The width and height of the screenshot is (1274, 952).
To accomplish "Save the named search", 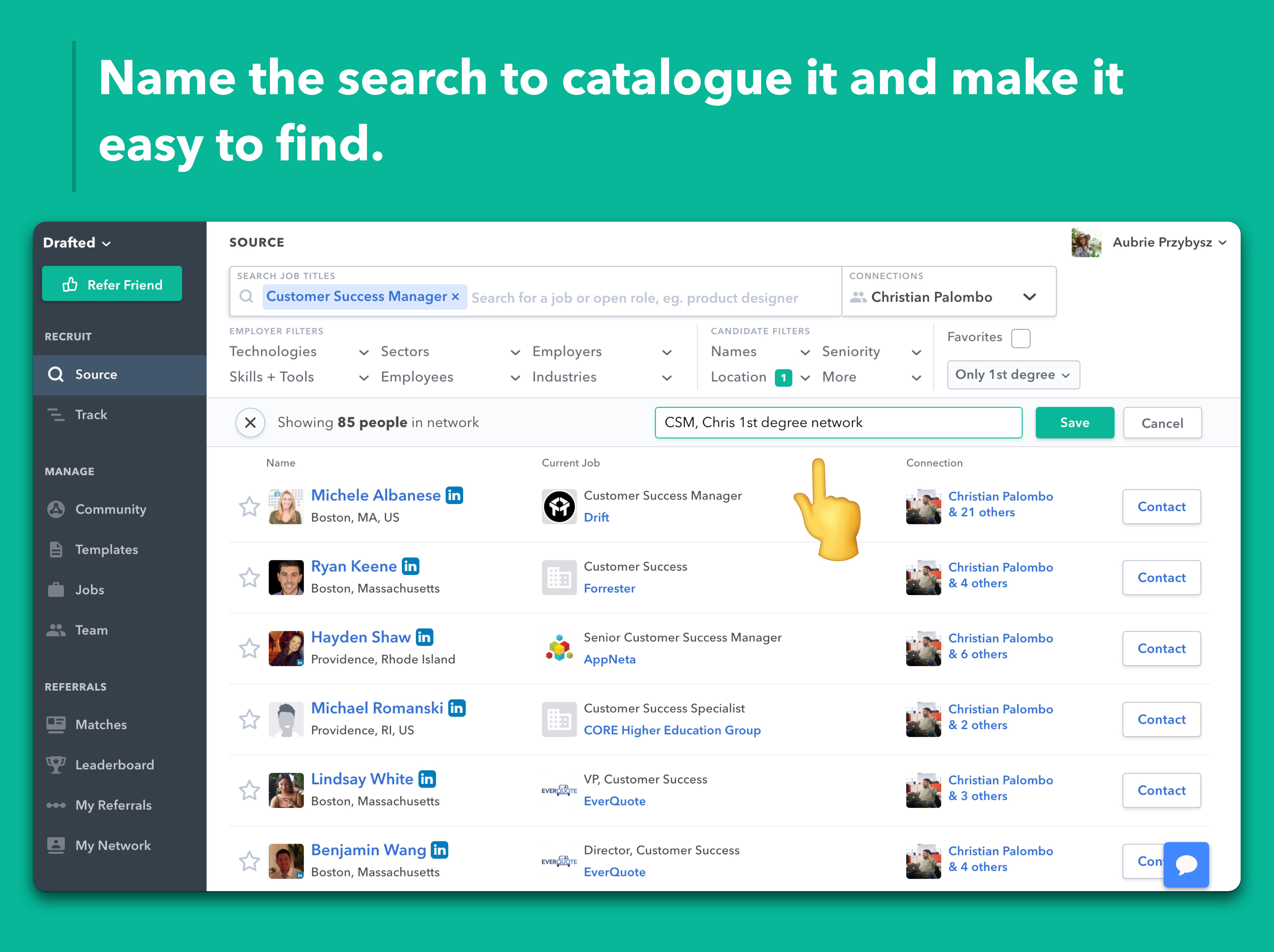I will point(1075,423).
